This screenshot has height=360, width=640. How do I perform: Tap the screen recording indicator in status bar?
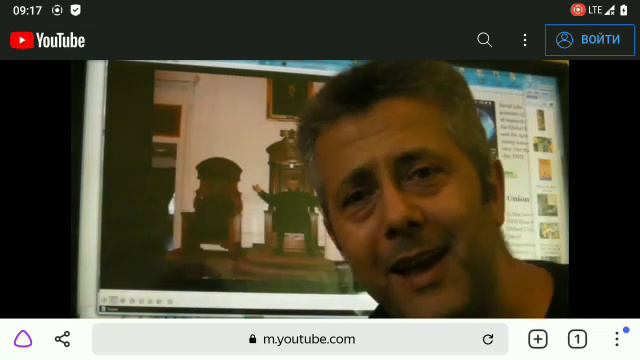pyautogui.click(x=57, y=10)
